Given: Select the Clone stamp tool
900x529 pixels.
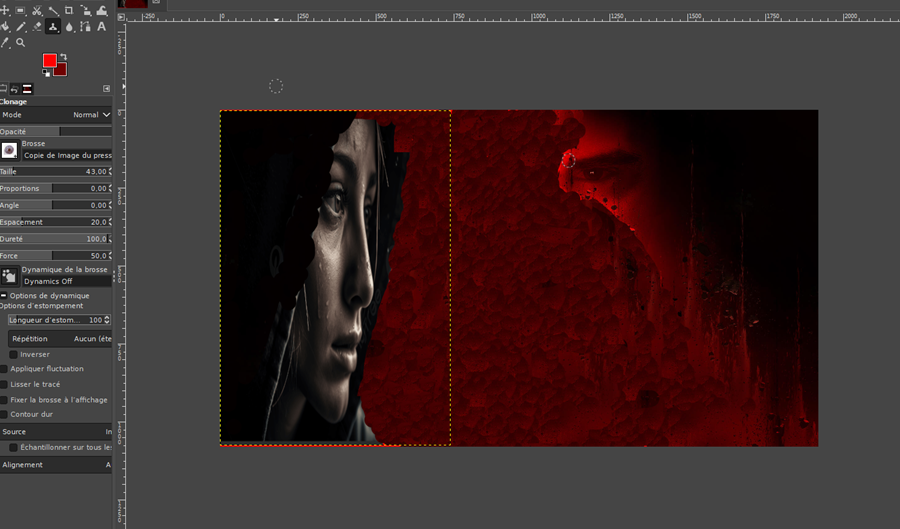Looking at the screenshot, I should (x=53, y=27).
